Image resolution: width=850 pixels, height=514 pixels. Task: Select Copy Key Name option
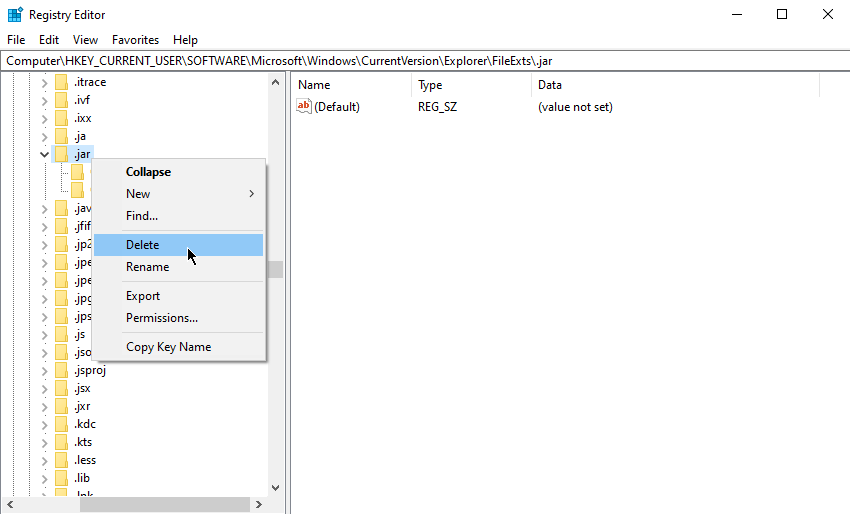pos(168,347)
